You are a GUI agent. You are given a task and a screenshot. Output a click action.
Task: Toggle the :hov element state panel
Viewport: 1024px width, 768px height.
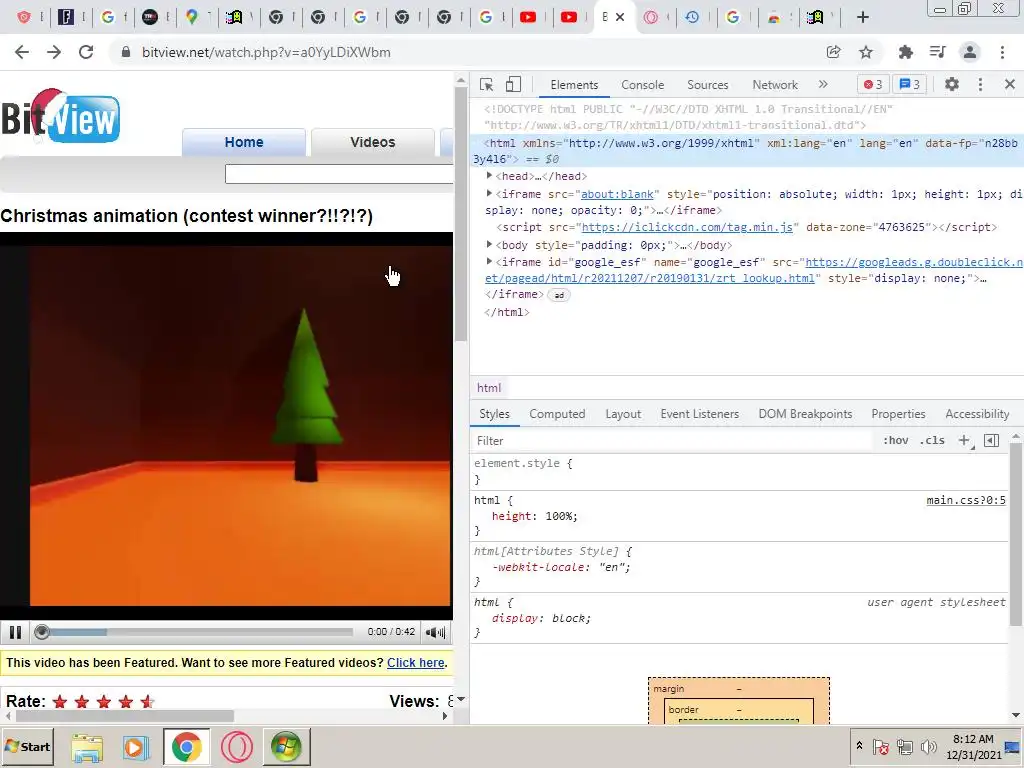tap(895, 440)
